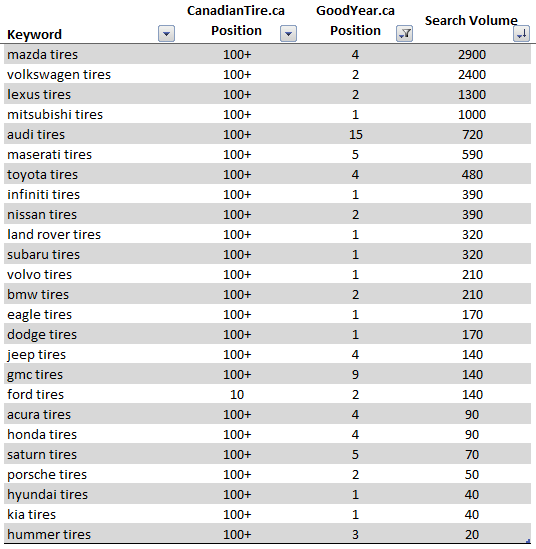Open the filtered GoodYear.ca Position dropdown
The width and height of the screenshot is (536, 549).
(404, 34)
